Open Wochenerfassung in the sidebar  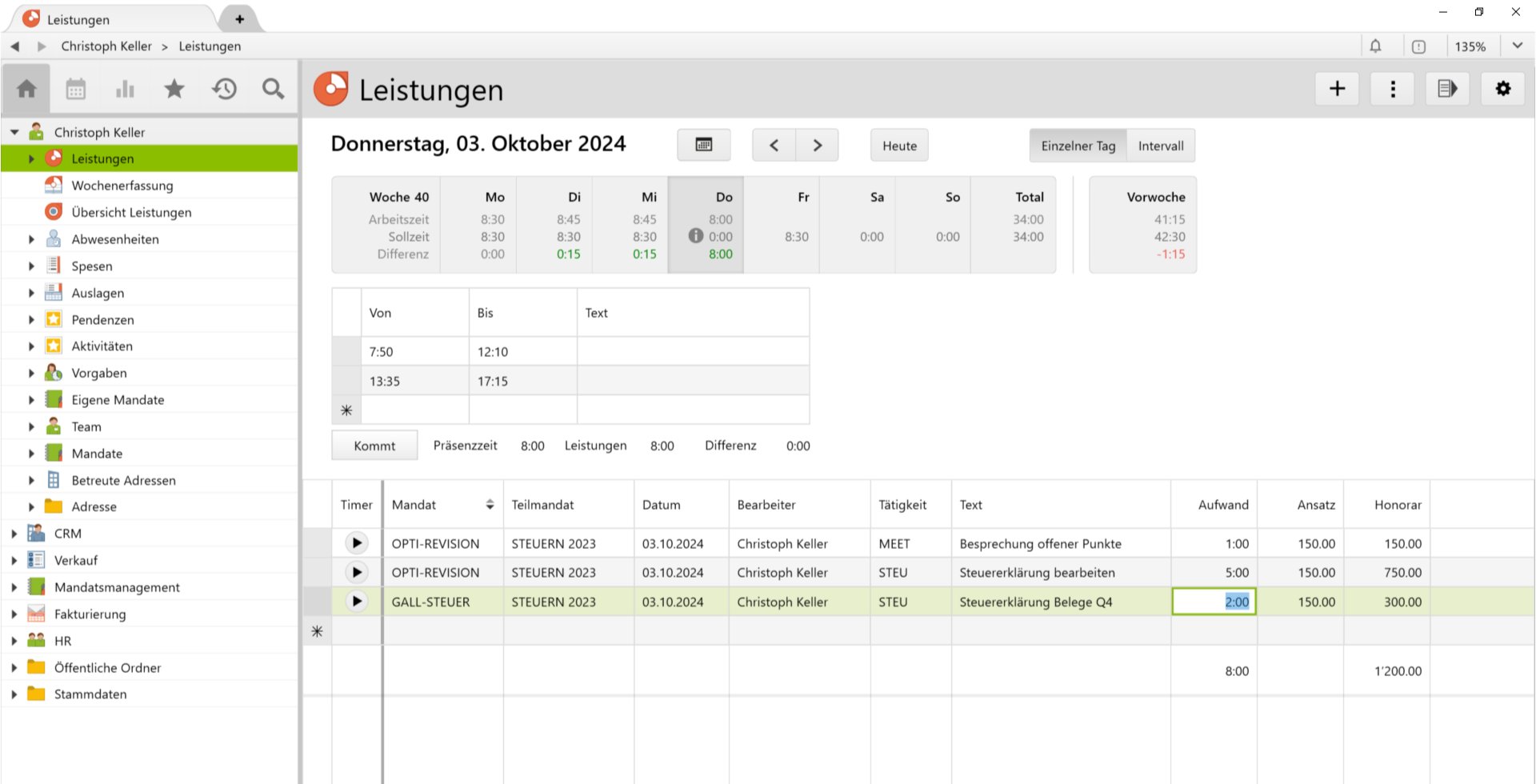pyautogui.click(x=122, y=186)
